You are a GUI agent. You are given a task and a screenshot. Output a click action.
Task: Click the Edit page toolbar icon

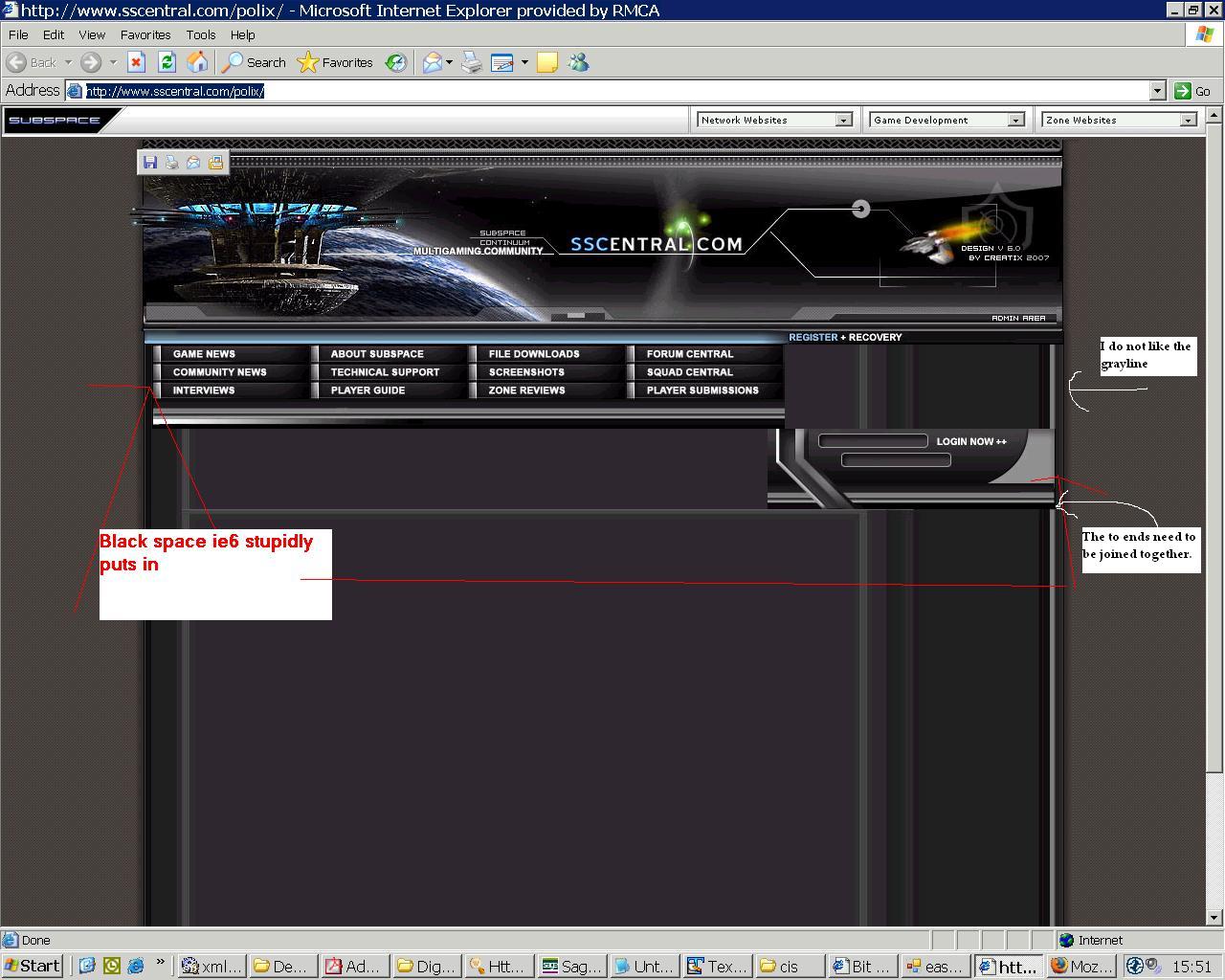click(502, 62)
